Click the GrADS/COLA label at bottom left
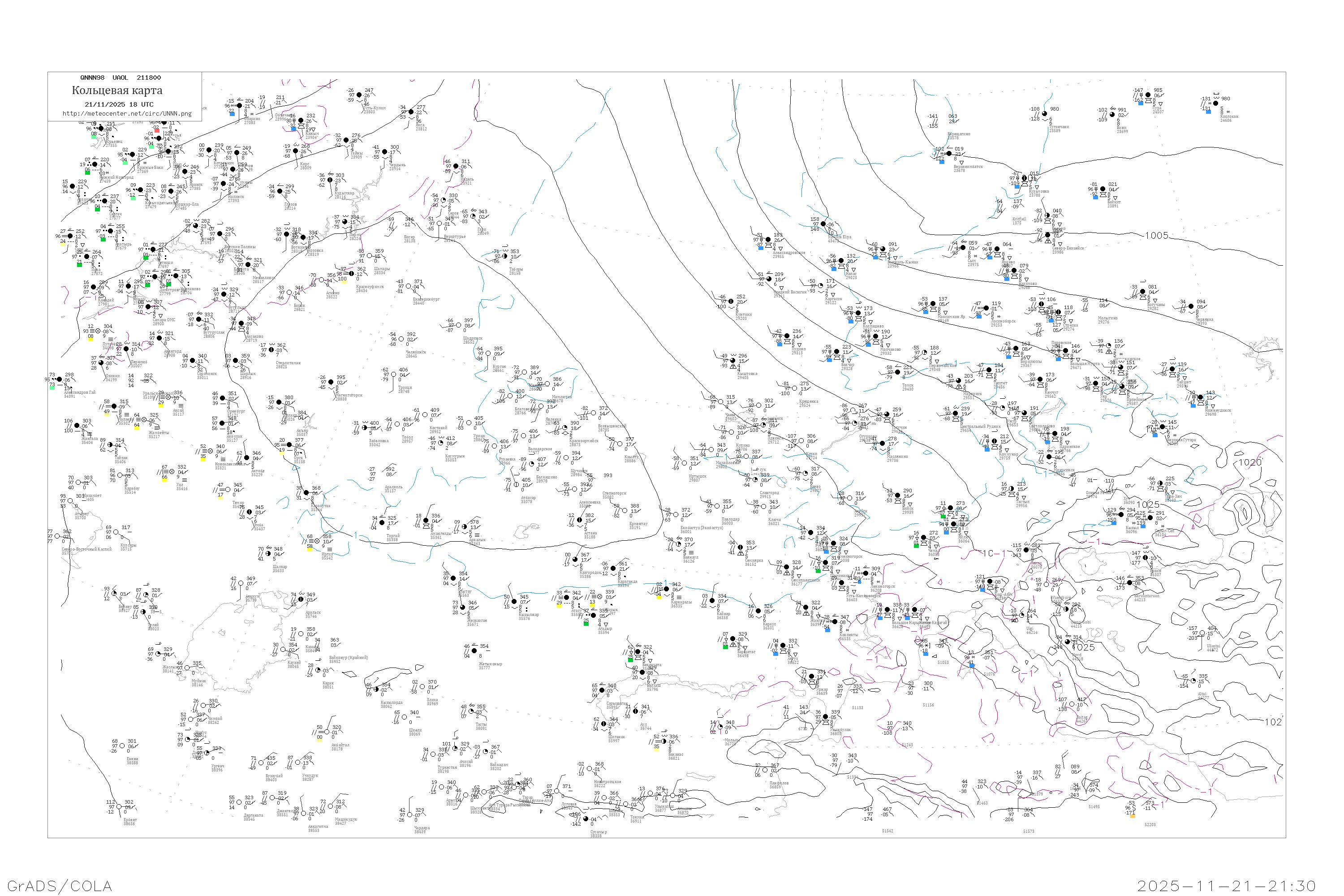 coord(60,886)
